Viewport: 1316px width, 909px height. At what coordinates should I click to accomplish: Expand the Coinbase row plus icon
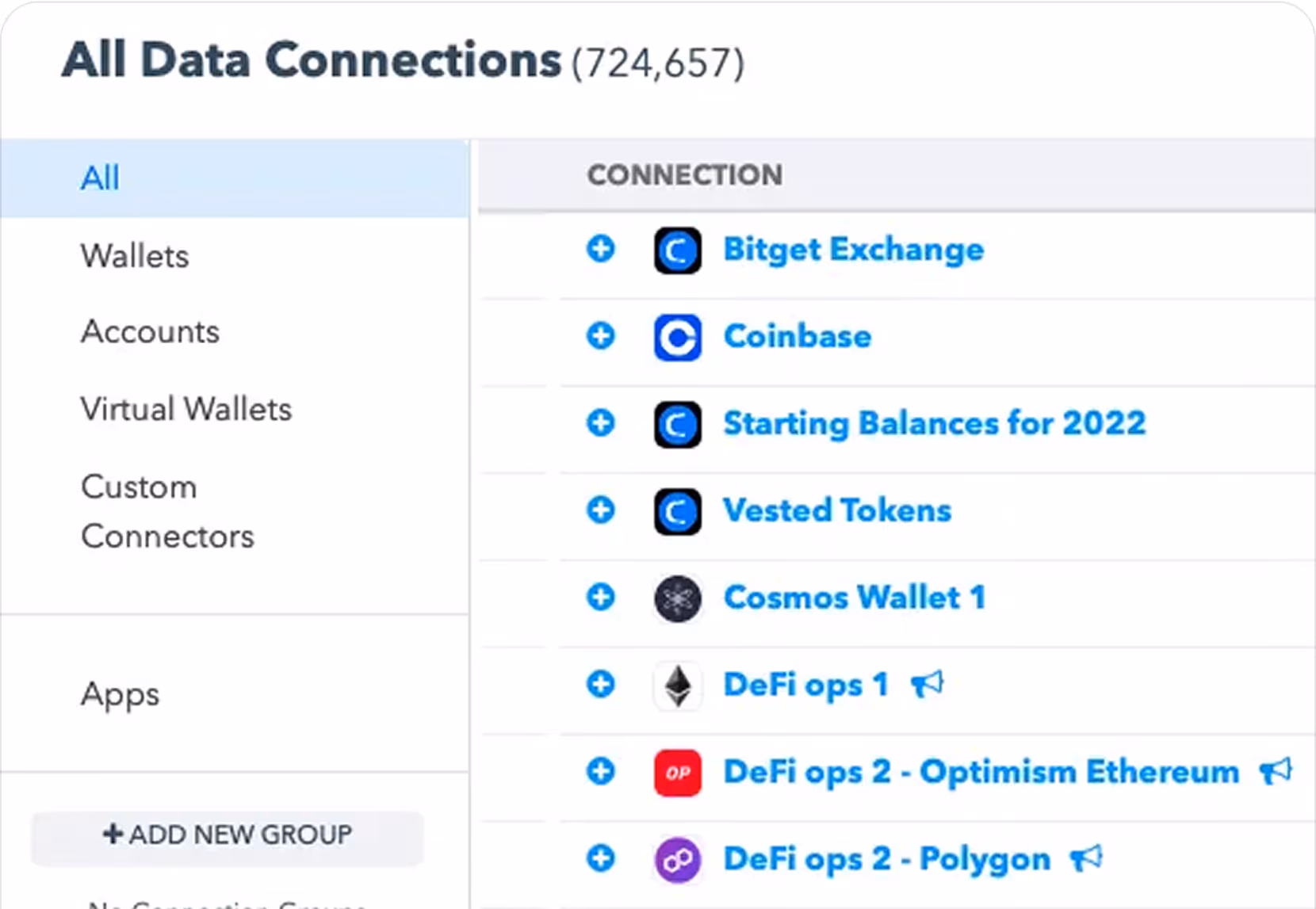[x=601, y=336]
